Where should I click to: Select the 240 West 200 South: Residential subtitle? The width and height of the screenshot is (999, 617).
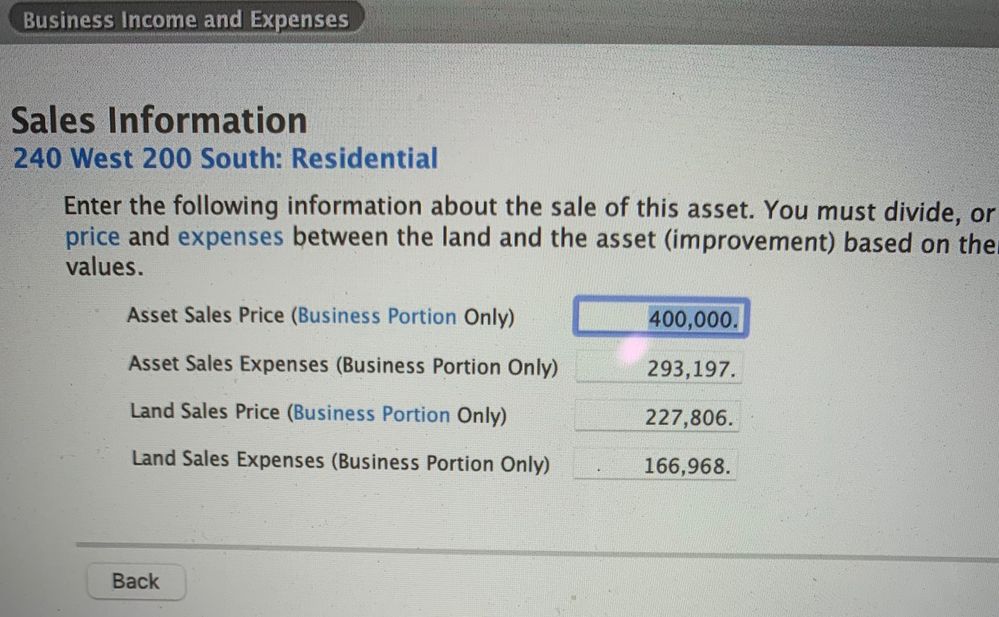click(x=225, y=159)
